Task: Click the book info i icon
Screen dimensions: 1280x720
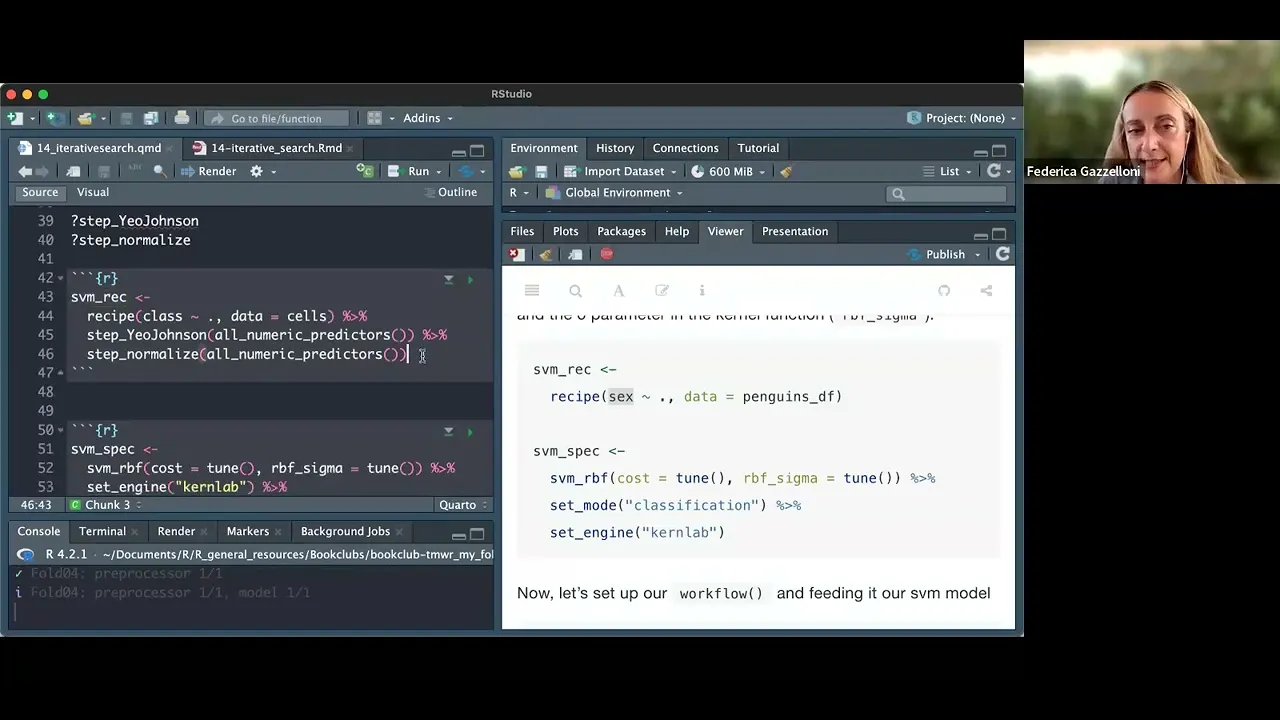Action: click(x=702, y=291)
